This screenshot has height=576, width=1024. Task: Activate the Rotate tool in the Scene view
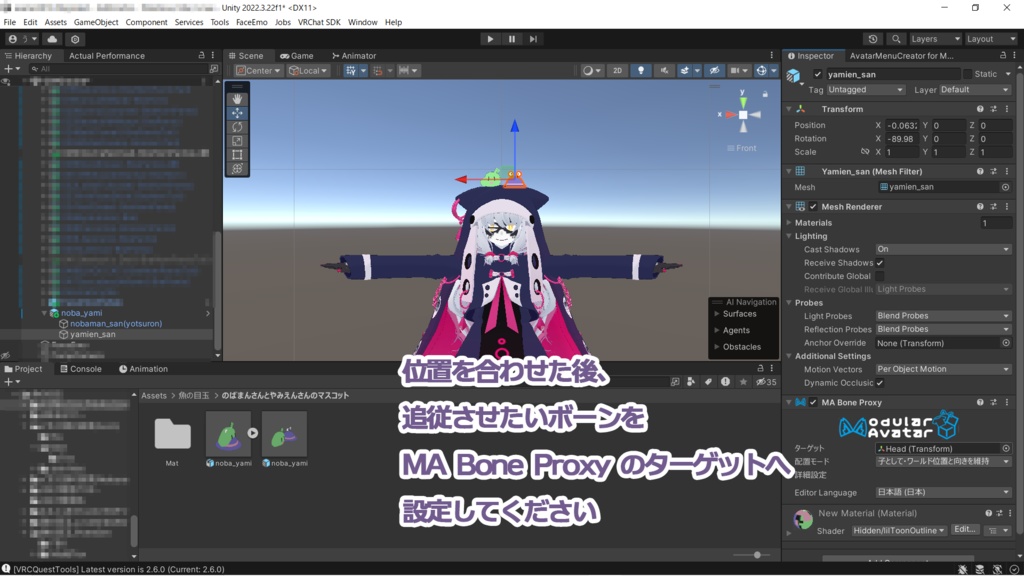[x=238, y=127]
